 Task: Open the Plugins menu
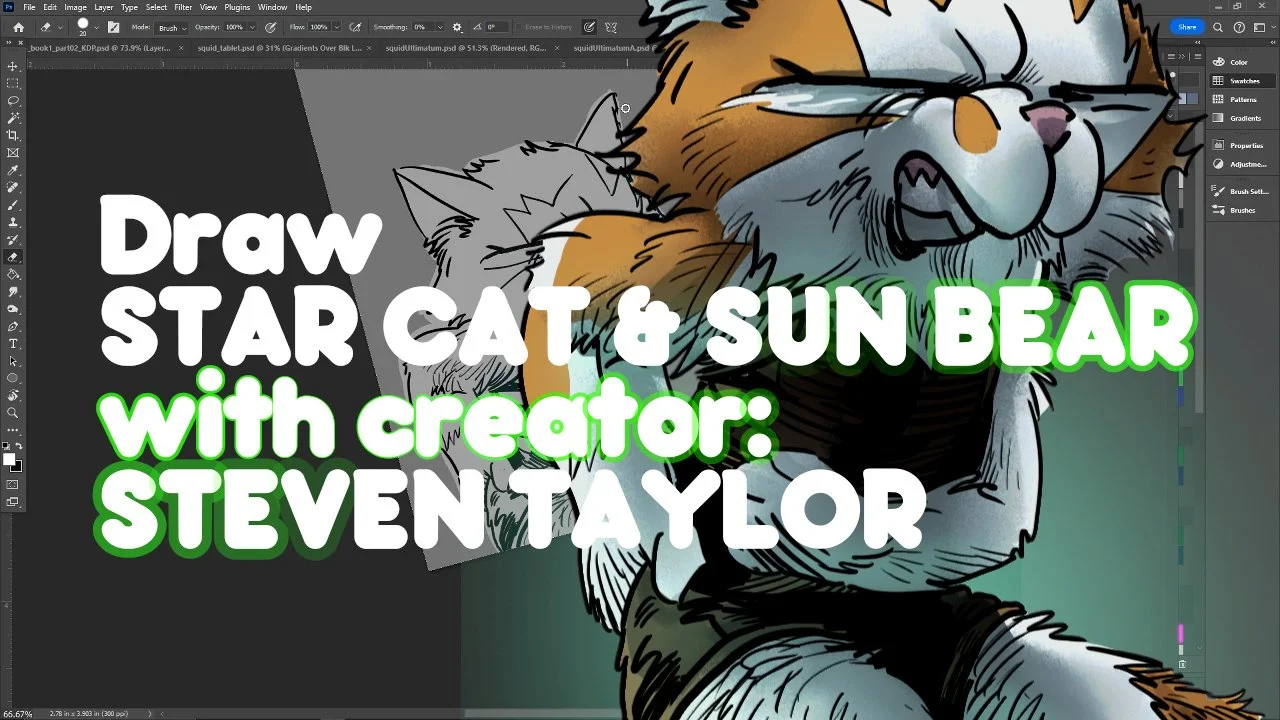click(237, 7)
